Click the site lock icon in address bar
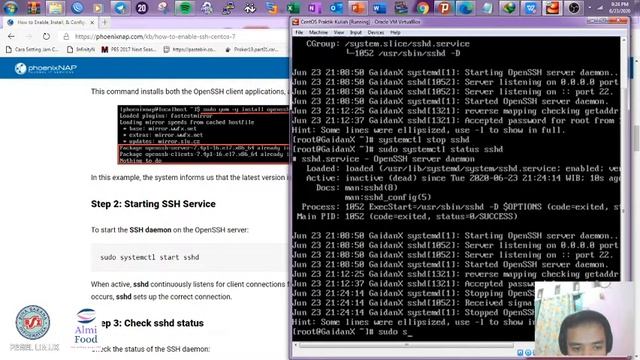 click(66, 36)
